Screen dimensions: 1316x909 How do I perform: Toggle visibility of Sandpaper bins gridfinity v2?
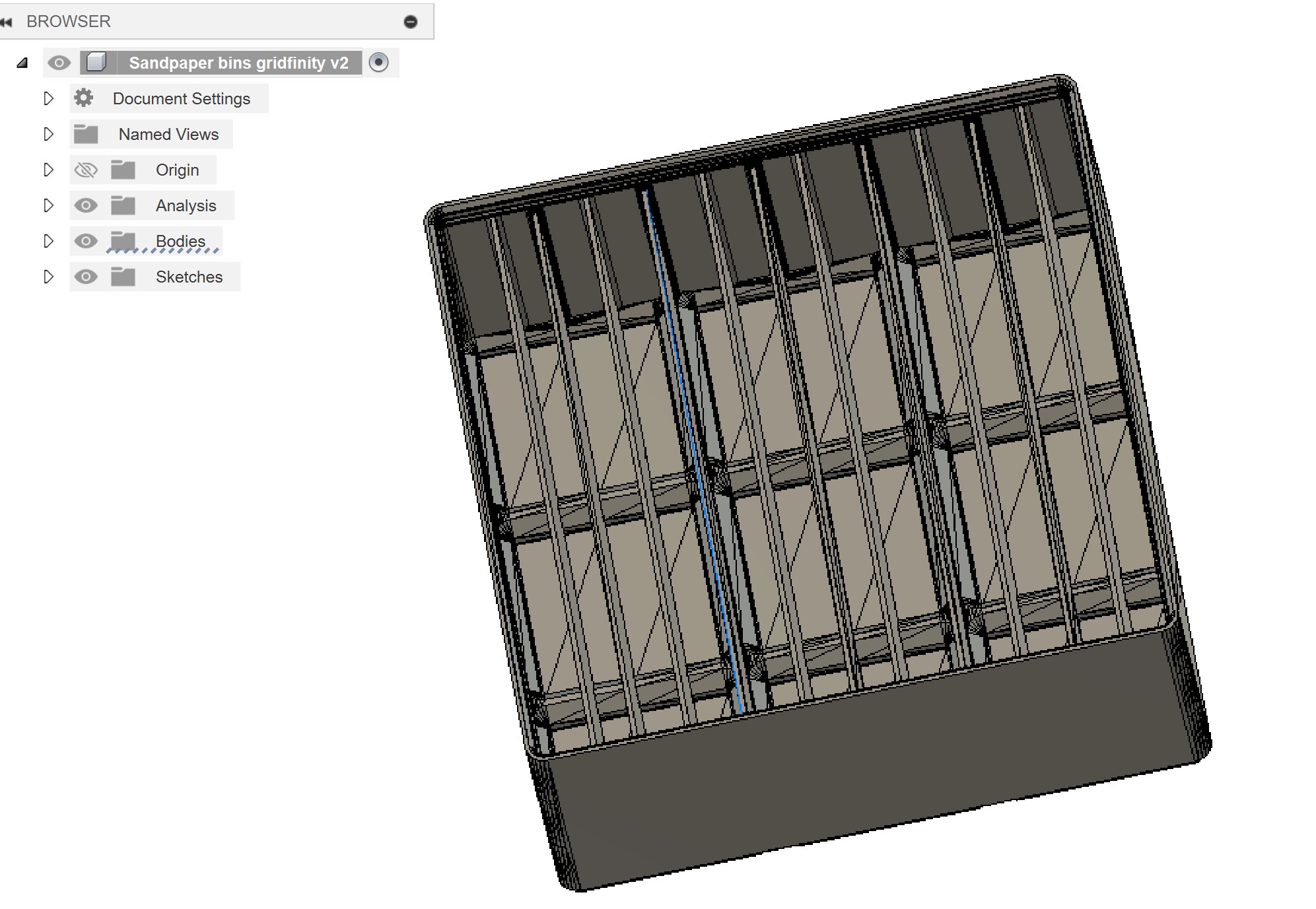coord(59,63)
